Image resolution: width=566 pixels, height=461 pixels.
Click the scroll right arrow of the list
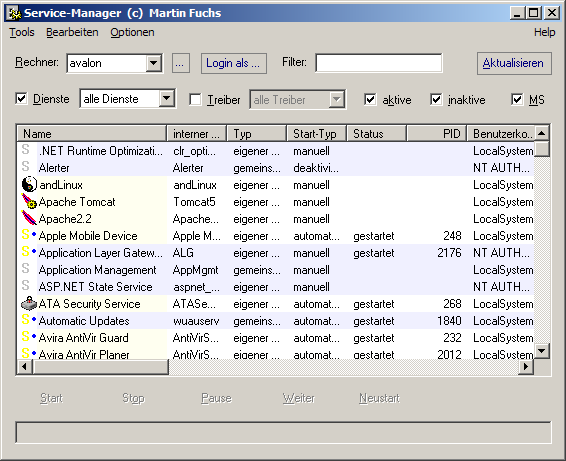[526, 367]
